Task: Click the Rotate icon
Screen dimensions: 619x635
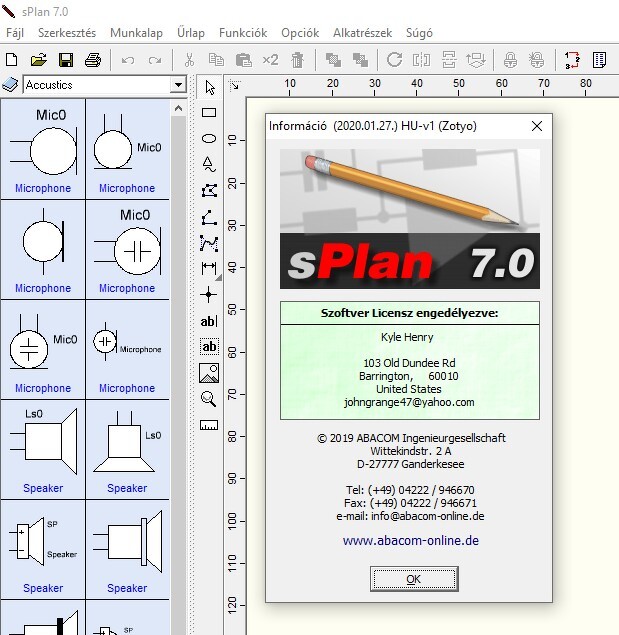Action: 394,60
